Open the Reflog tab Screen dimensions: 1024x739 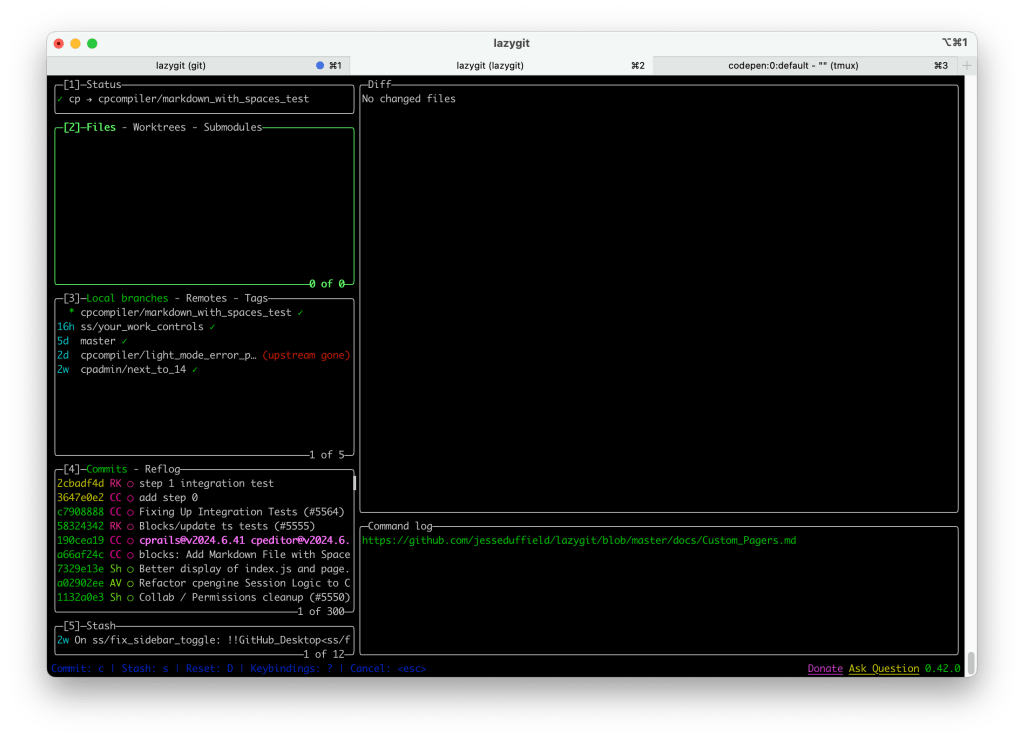163,469
